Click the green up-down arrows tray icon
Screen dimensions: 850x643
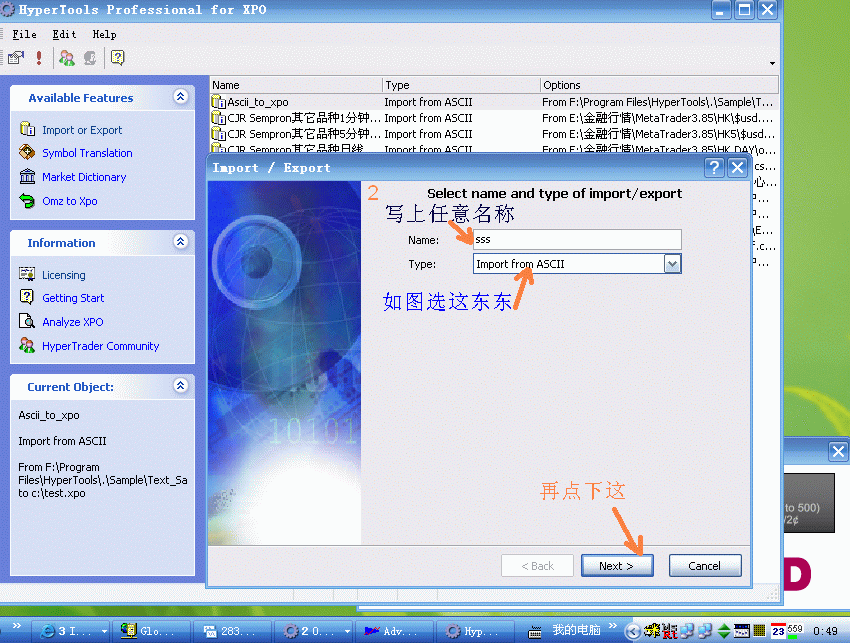(724, 631)
